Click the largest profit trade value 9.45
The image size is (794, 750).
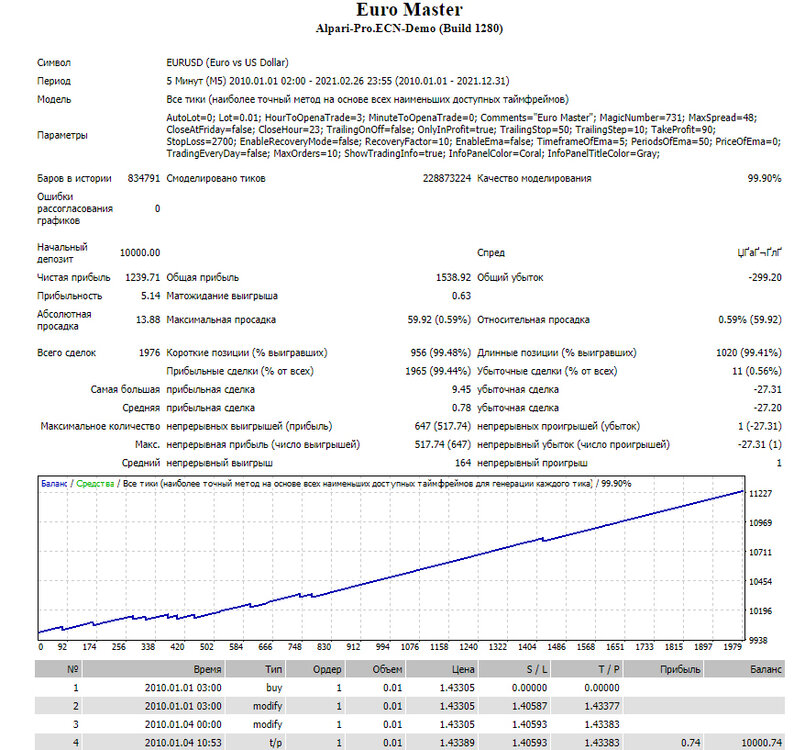[x=461, y=389]
